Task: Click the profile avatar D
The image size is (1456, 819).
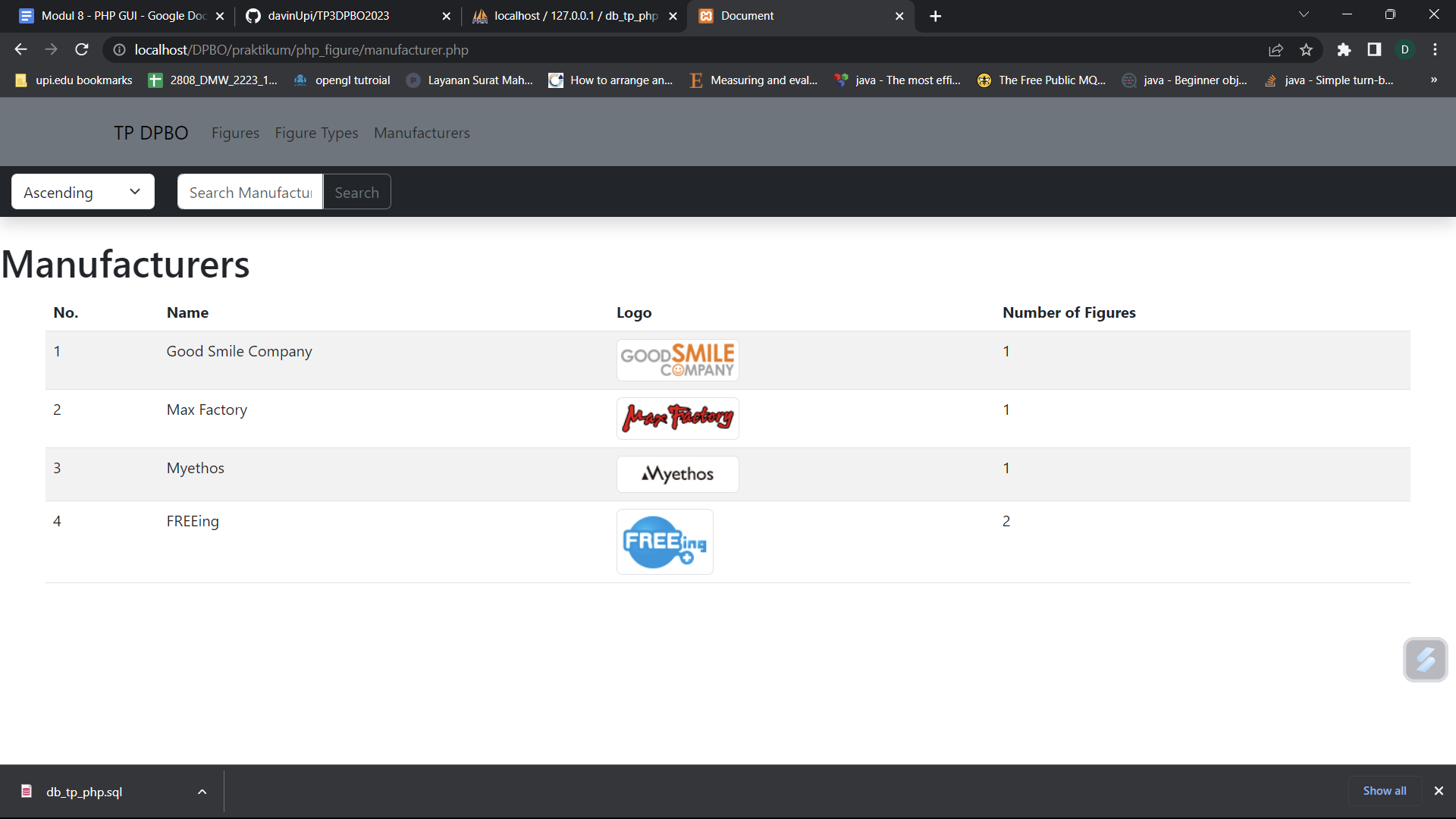Action: tap(1405, 49)
